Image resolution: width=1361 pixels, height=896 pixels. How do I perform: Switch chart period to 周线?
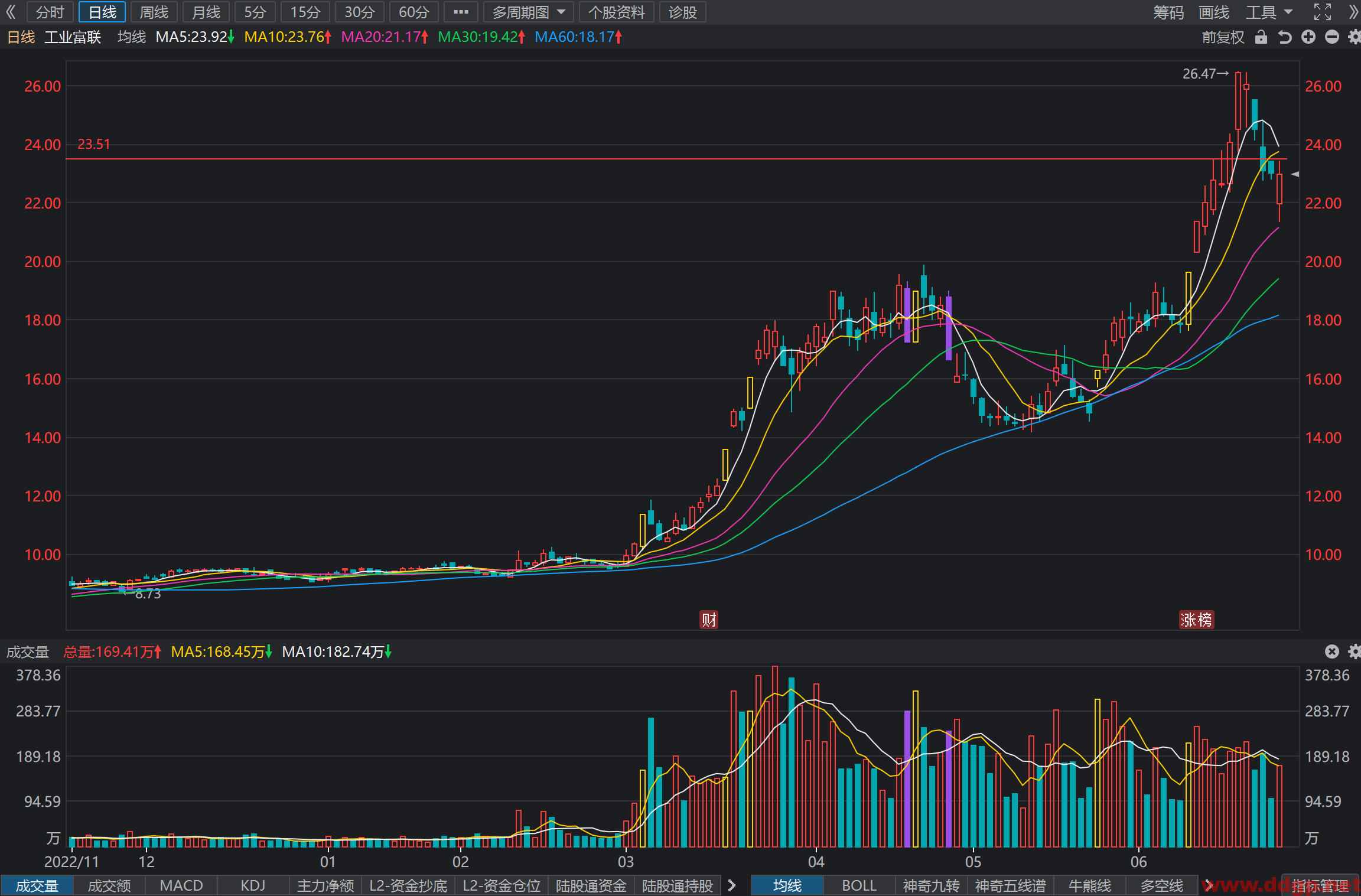coord(154,12)
